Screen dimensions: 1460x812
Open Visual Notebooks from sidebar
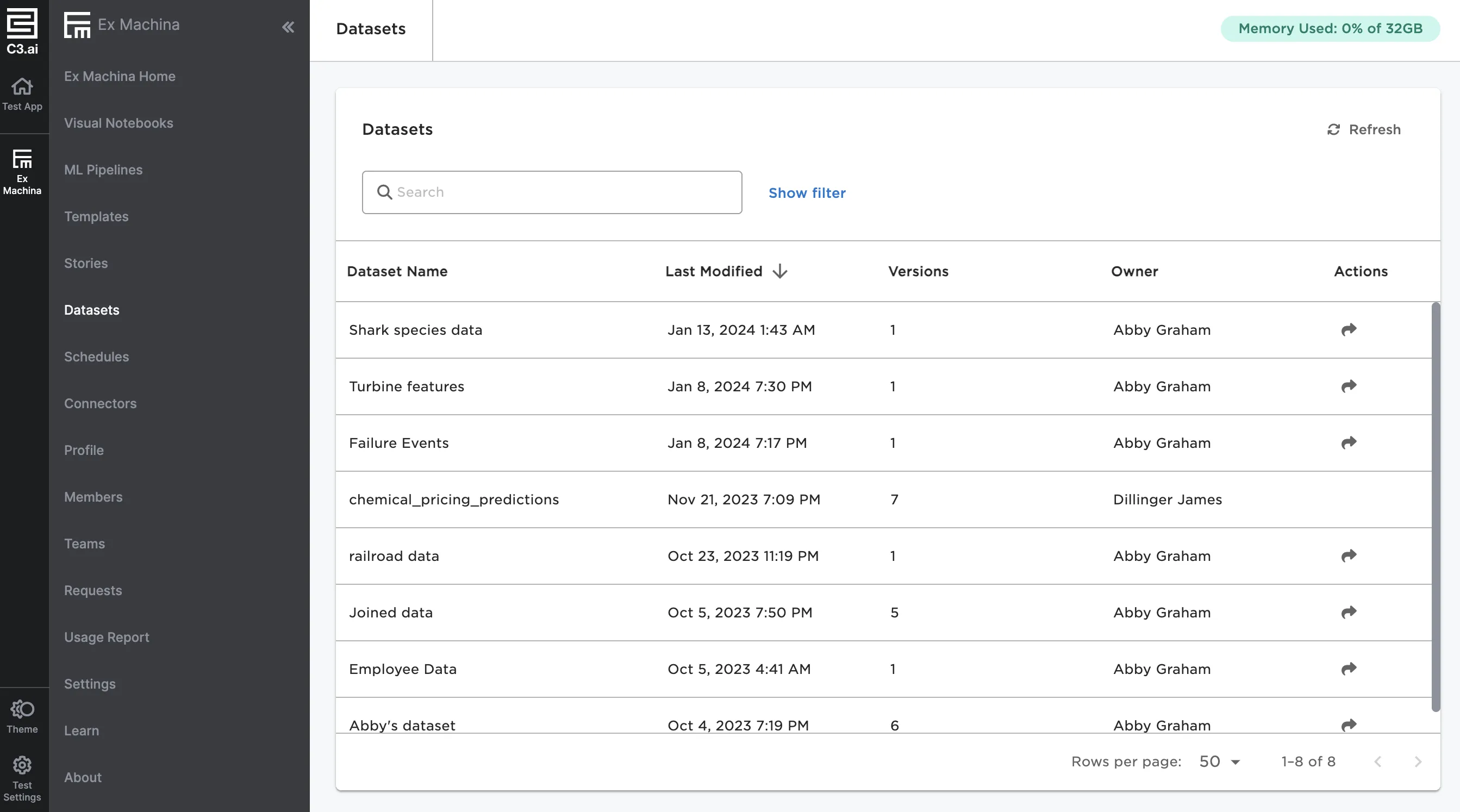click(x=118, y=123)
